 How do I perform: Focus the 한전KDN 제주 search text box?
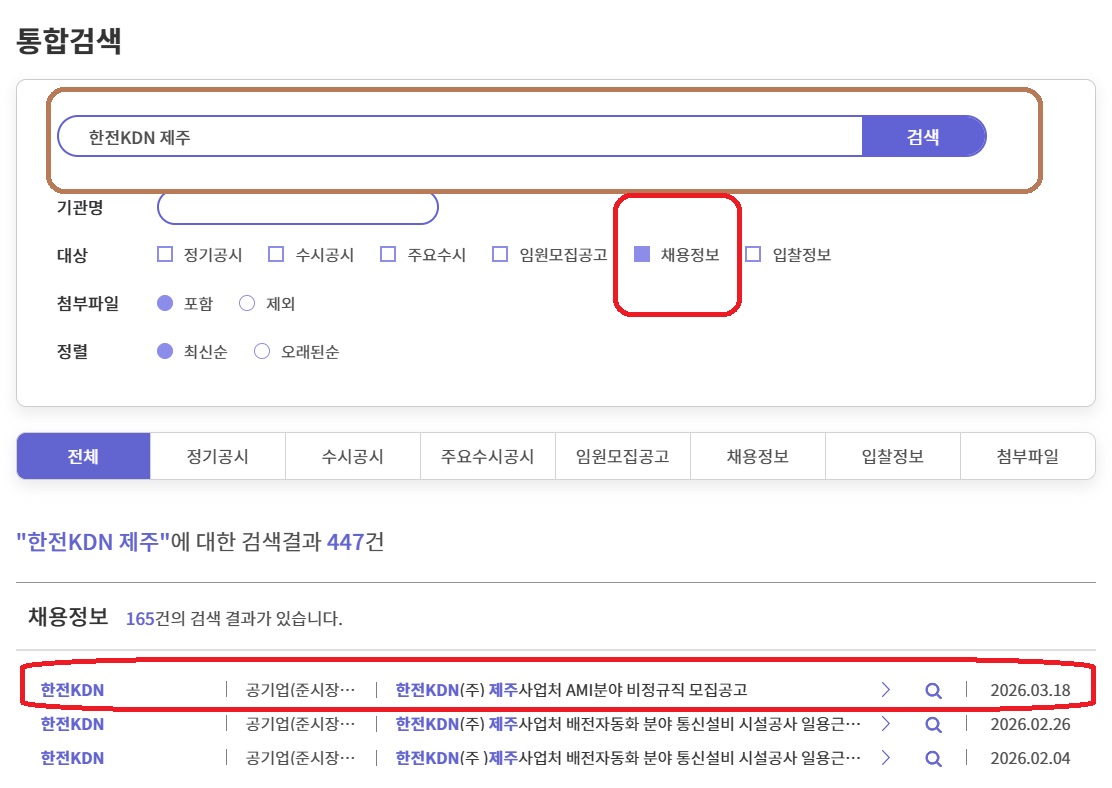(460, 137)
